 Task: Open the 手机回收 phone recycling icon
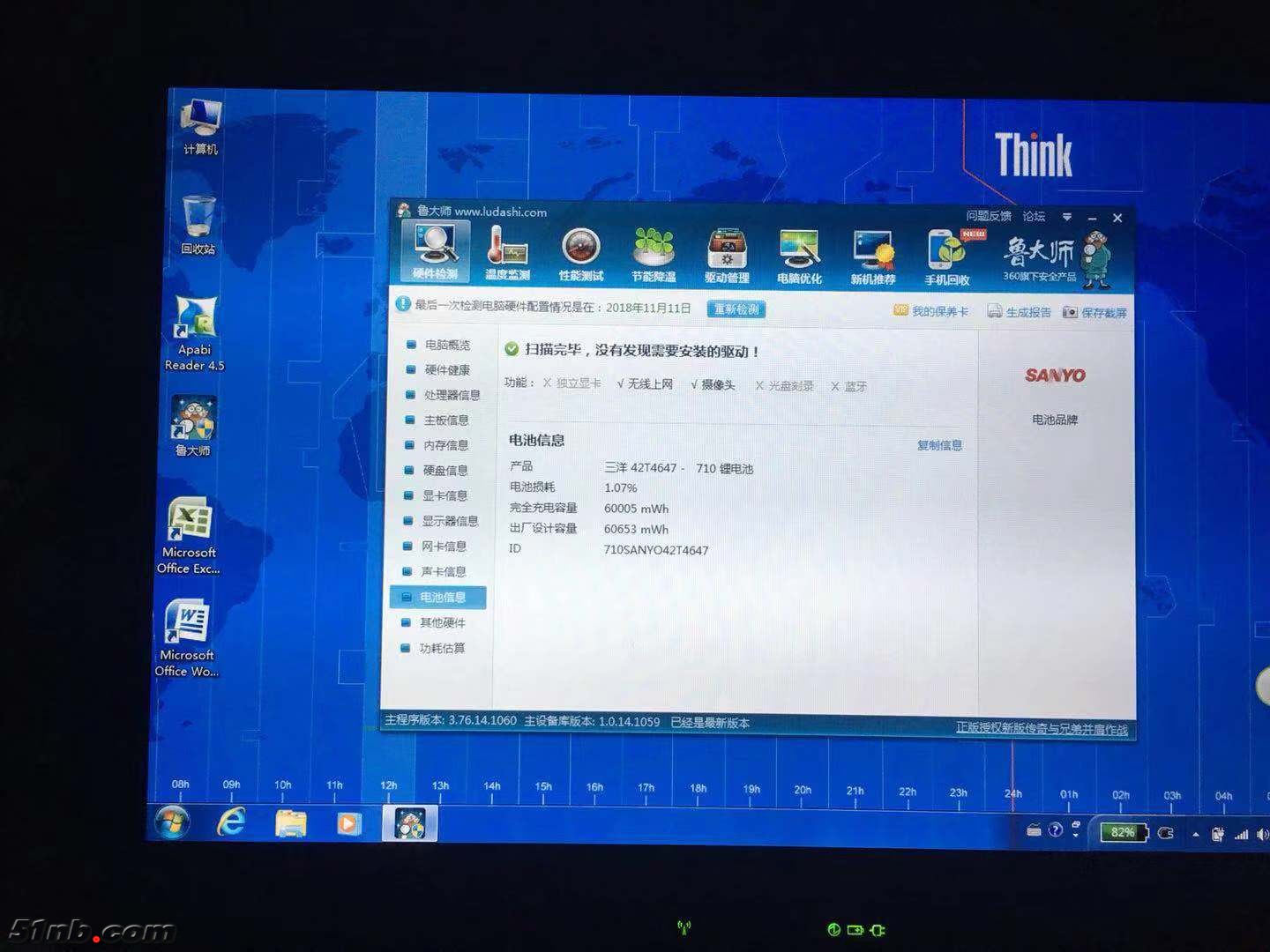click(x=947, y=257)
